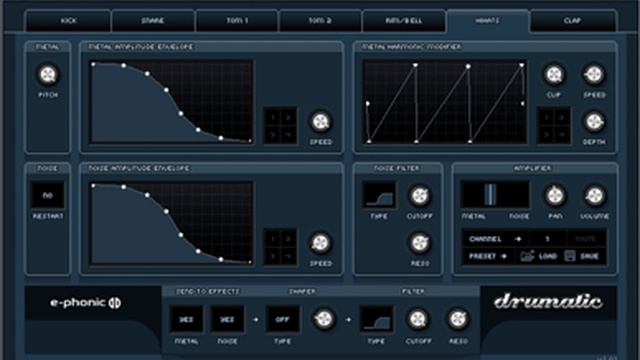Click the Noise Filter Cutoff knob
The height and width of the screenshot is (360, 640).
click(420, 196)
